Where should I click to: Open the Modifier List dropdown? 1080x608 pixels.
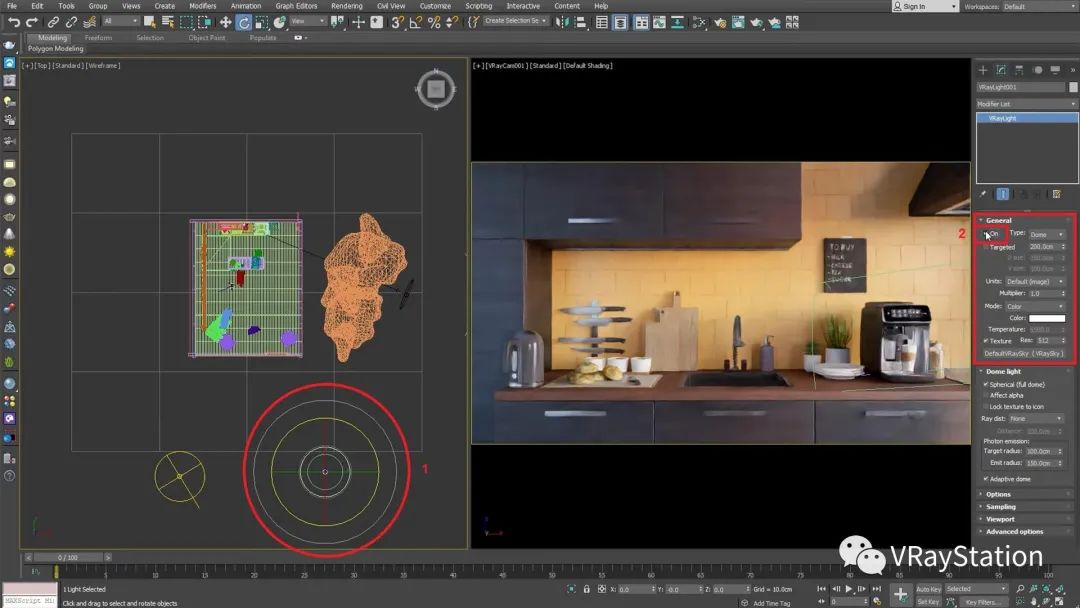[x=1027, y=104]
